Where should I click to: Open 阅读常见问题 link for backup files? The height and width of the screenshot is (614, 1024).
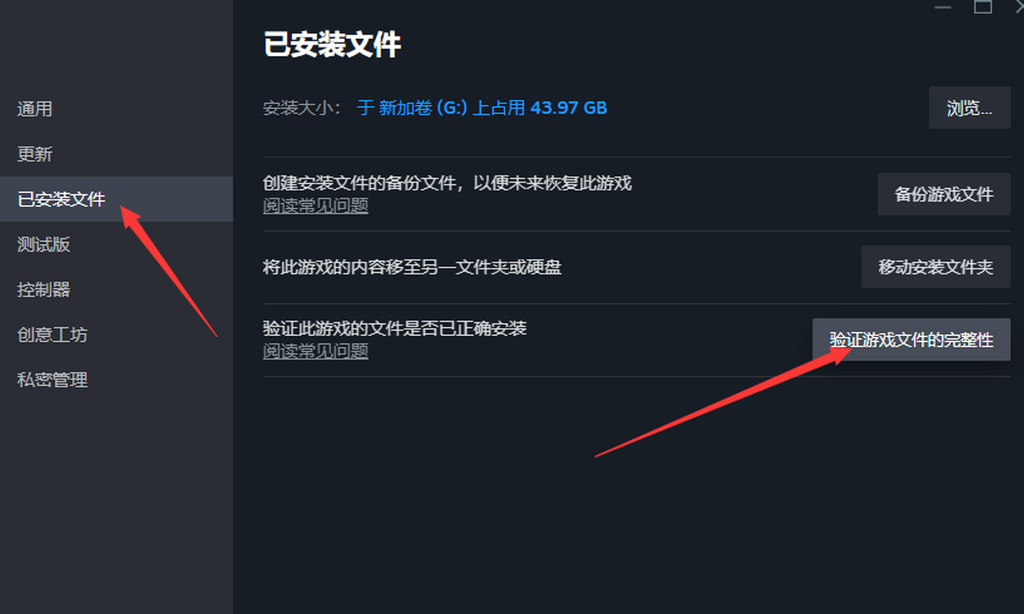pyautogui.click(x=315, y=206)
